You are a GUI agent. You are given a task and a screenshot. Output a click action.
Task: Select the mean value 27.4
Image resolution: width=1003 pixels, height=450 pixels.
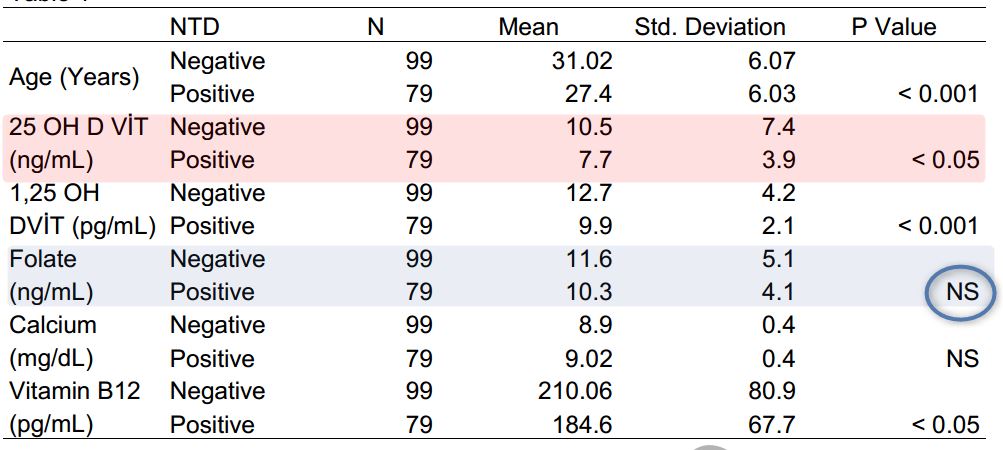590,94
